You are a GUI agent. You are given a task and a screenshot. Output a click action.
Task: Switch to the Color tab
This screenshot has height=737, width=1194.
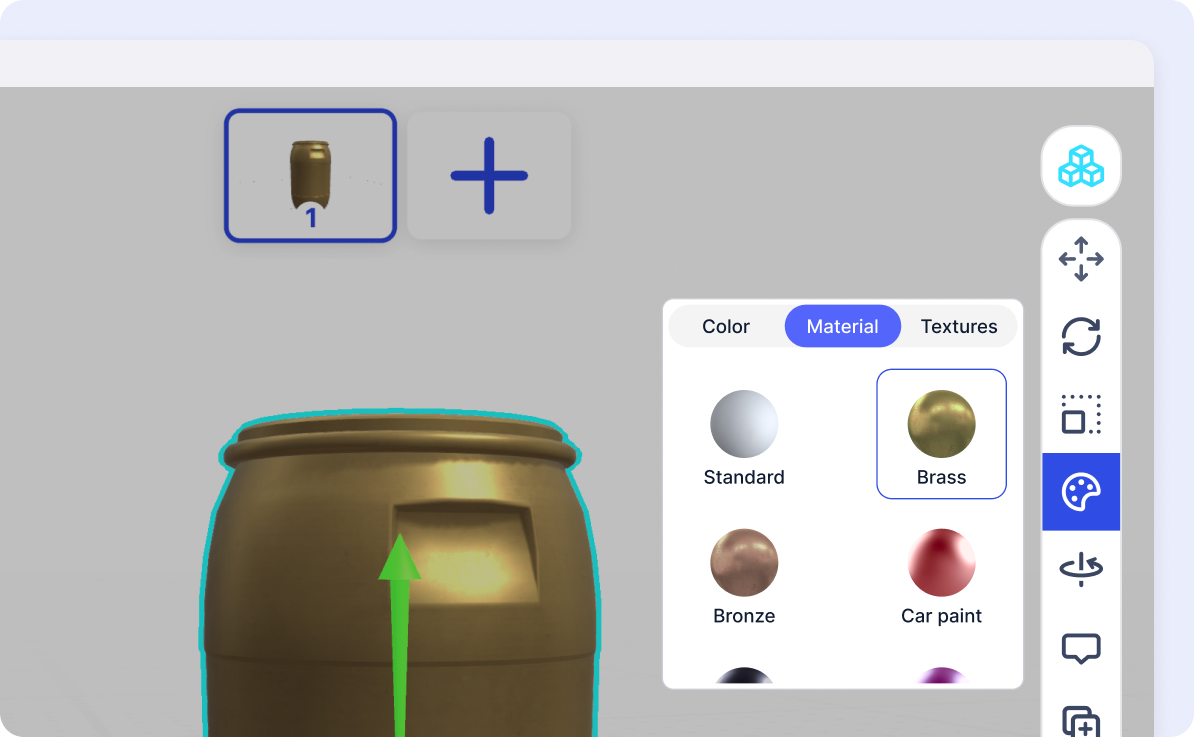pos(726,326)
